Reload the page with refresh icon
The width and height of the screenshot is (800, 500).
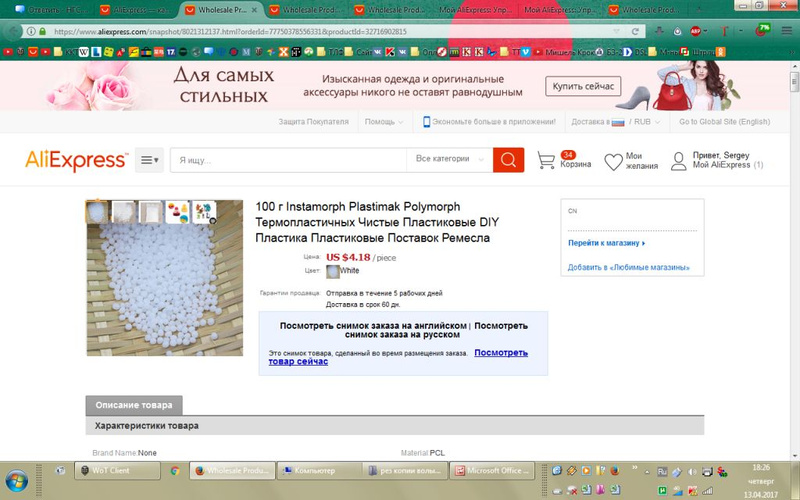635,32
